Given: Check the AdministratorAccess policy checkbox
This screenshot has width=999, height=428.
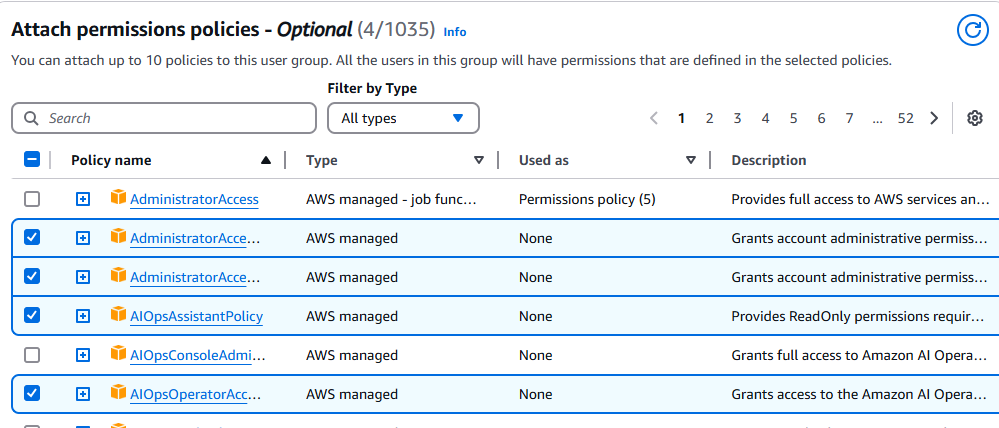Looking at the screenshot, I should click(32, 199).
